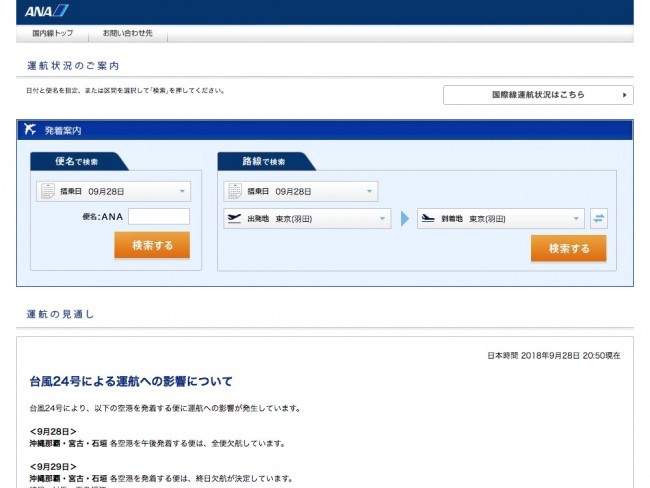Click blue arrow between departure and arrival
Image resolution: width=650 pixels, height=488 pixels.
click(405, 219)
